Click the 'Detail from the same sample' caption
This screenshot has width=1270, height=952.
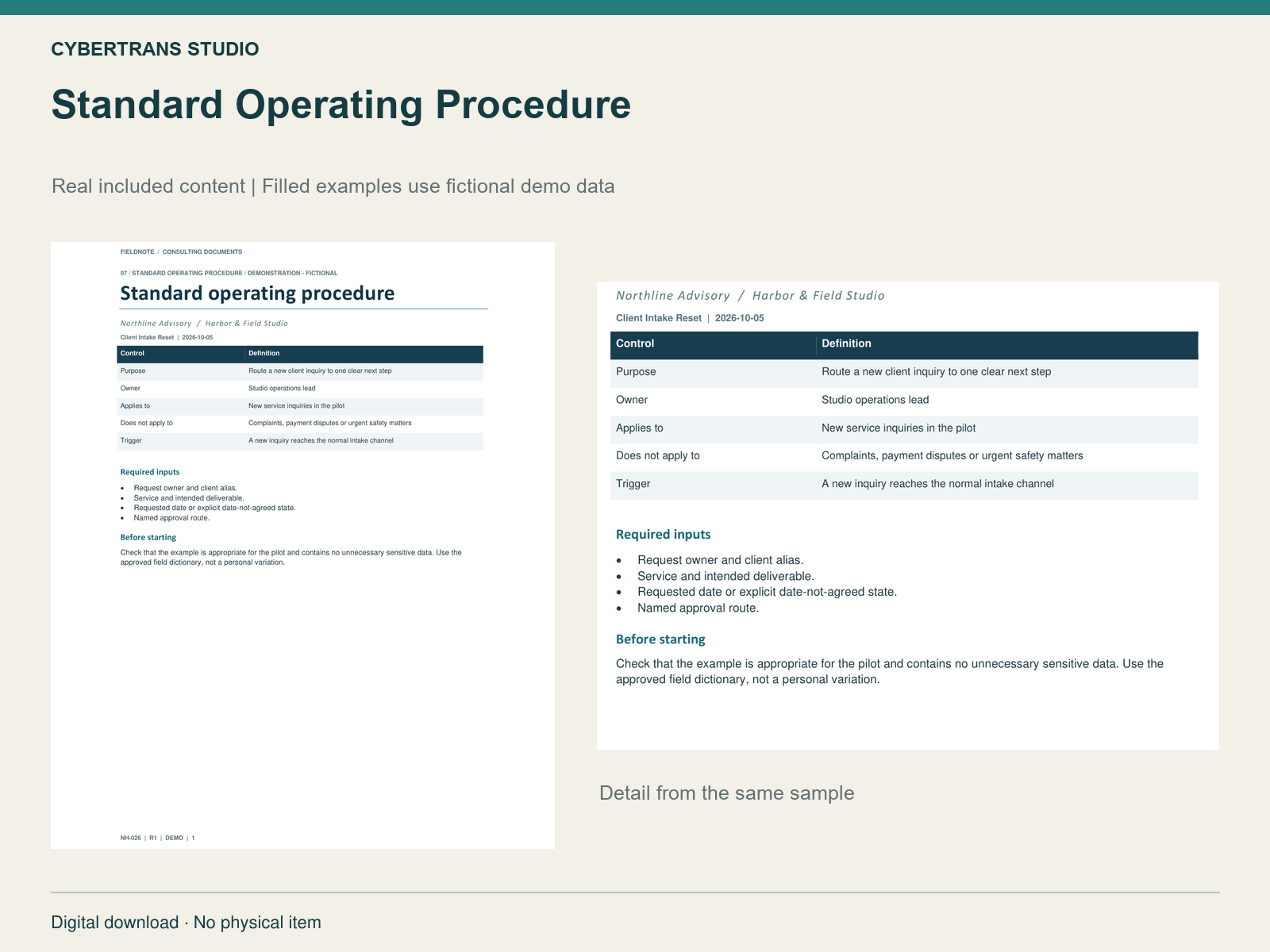(726, 793)
